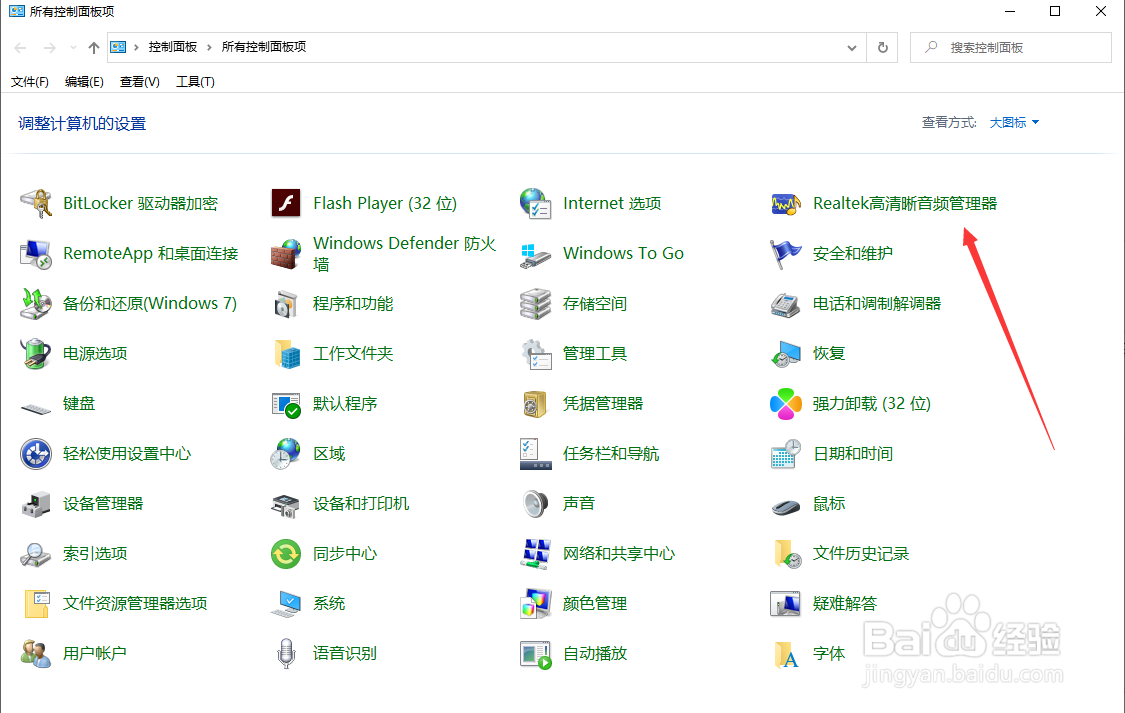Screen dimensions: 1125x713
Task: Open the 查看(V) menu
Action: [x=139, y=81]
